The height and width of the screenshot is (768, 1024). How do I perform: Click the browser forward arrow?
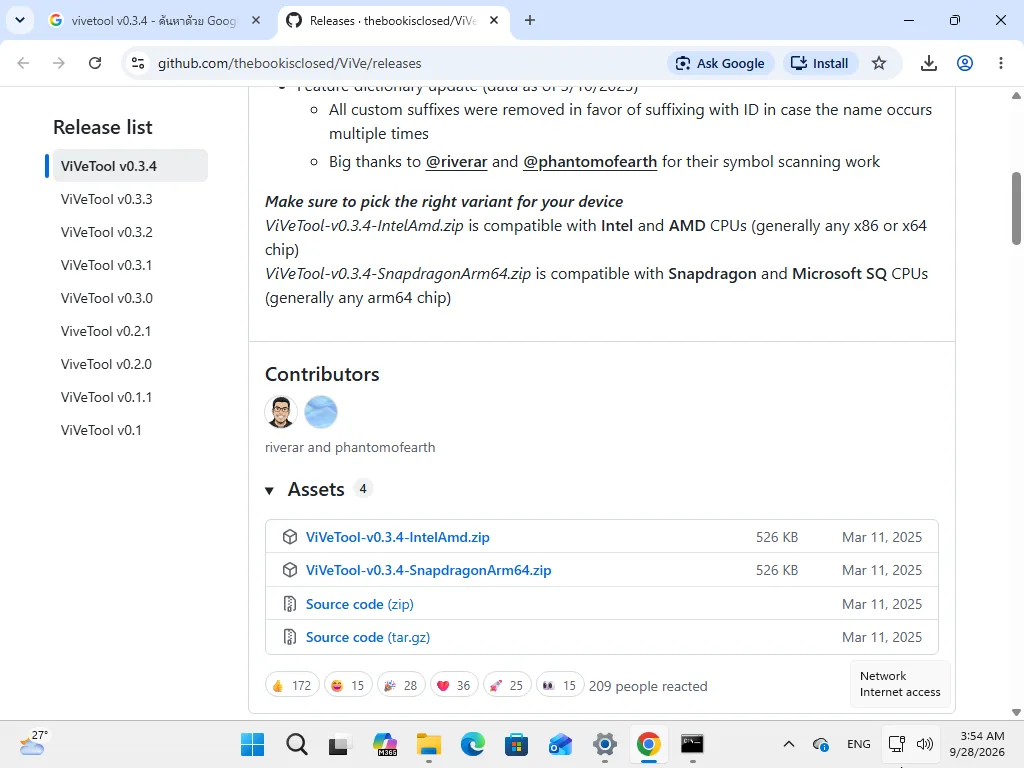click(59, 63)
